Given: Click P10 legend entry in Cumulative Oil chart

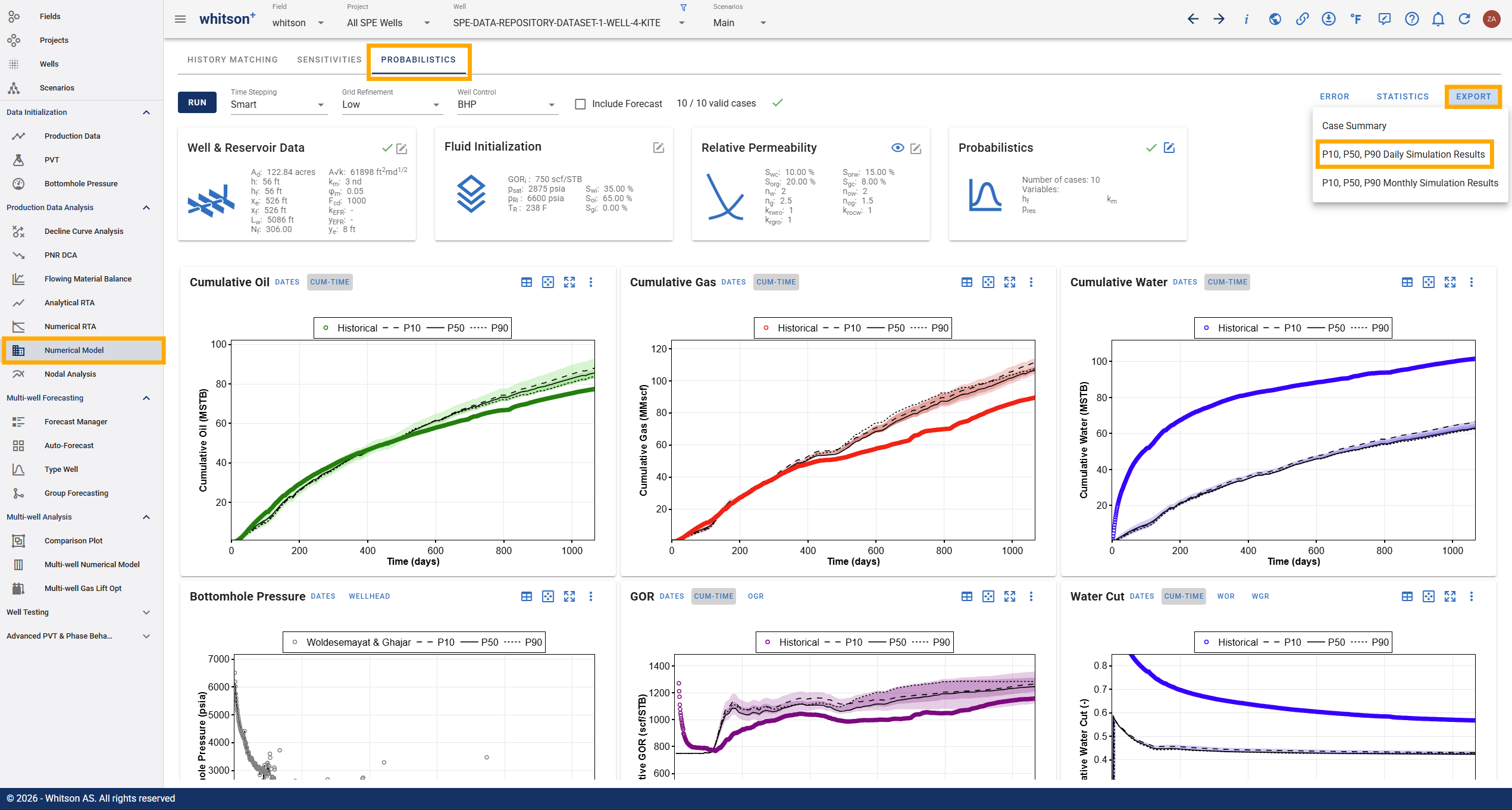Looking at the screenshot, I should pos(402,328).
